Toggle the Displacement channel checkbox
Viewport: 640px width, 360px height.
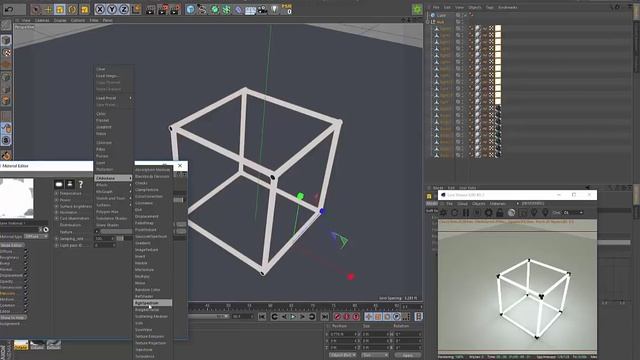(26, 276)
